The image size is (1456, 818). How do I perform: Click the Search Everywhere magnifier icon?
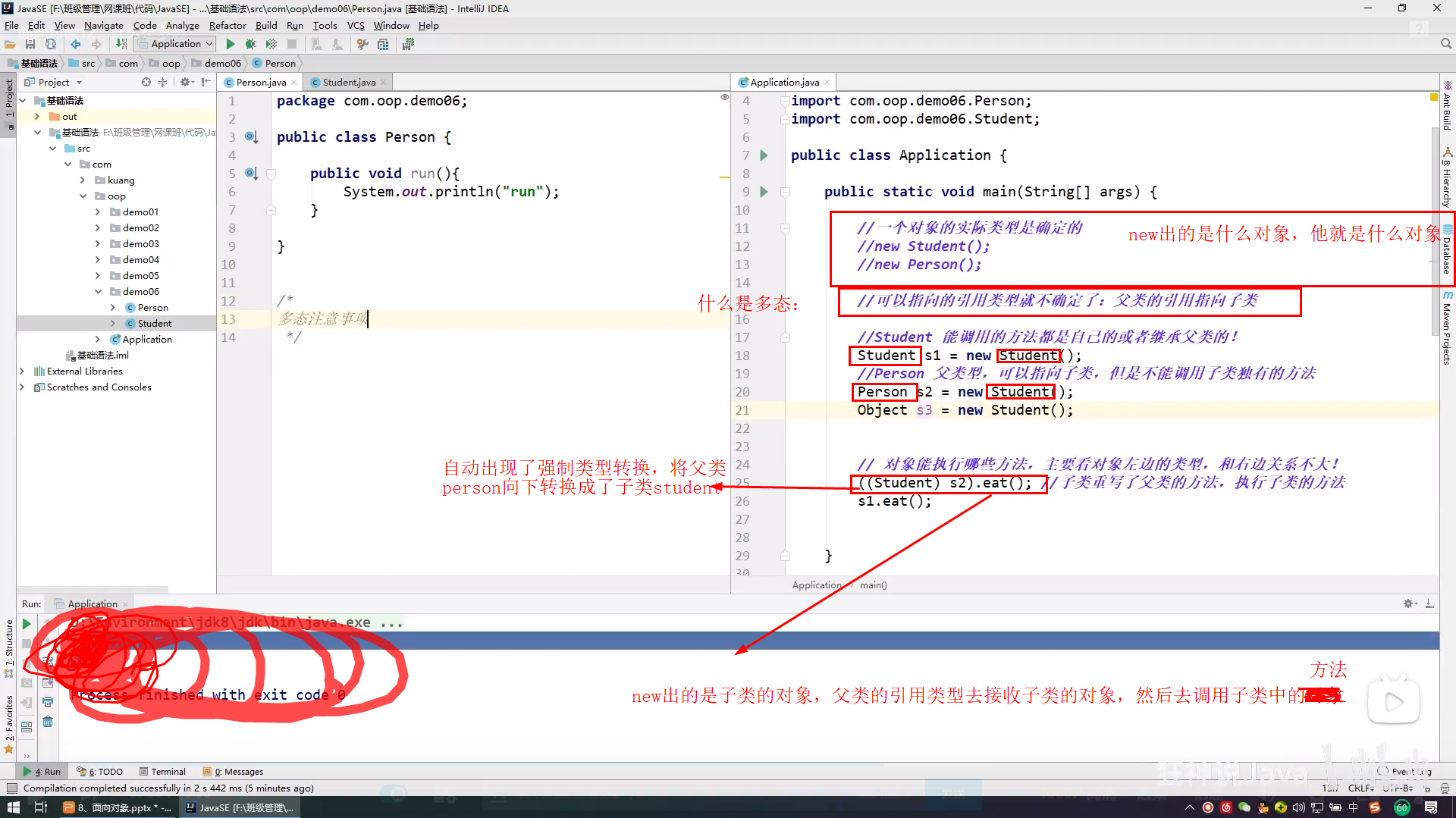(1446, 44)
